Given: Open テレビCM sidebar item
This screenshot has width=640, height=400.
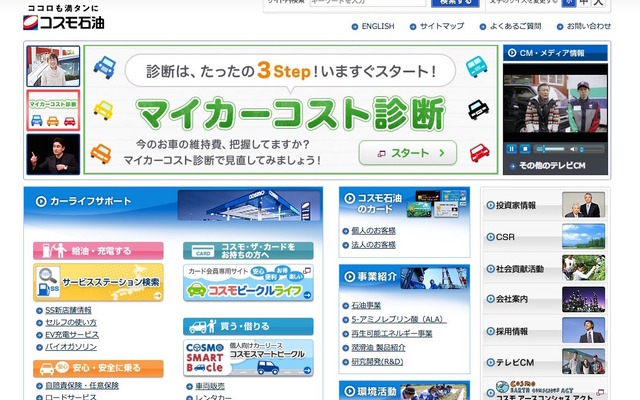Looking at the screenshot, I should click(x=545, y=362).
